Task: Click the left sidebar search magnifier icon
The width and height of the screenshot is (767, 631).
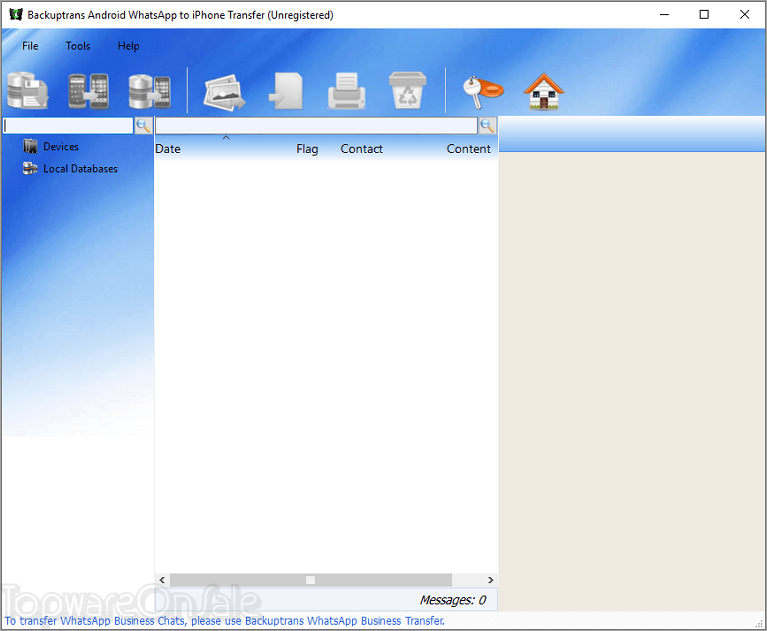Action: click(143, 126)
